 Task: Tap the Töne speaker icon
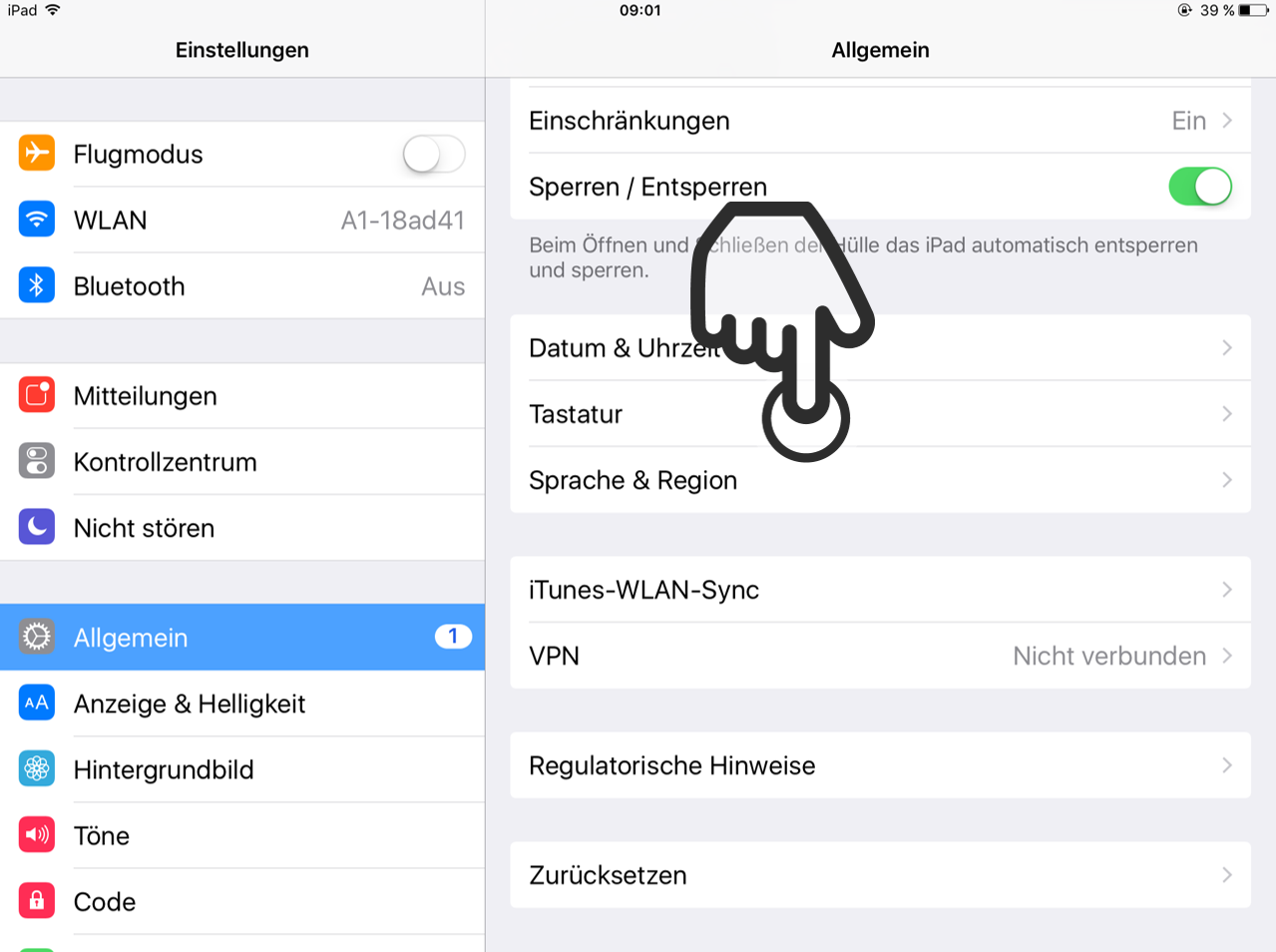point(37,834)
